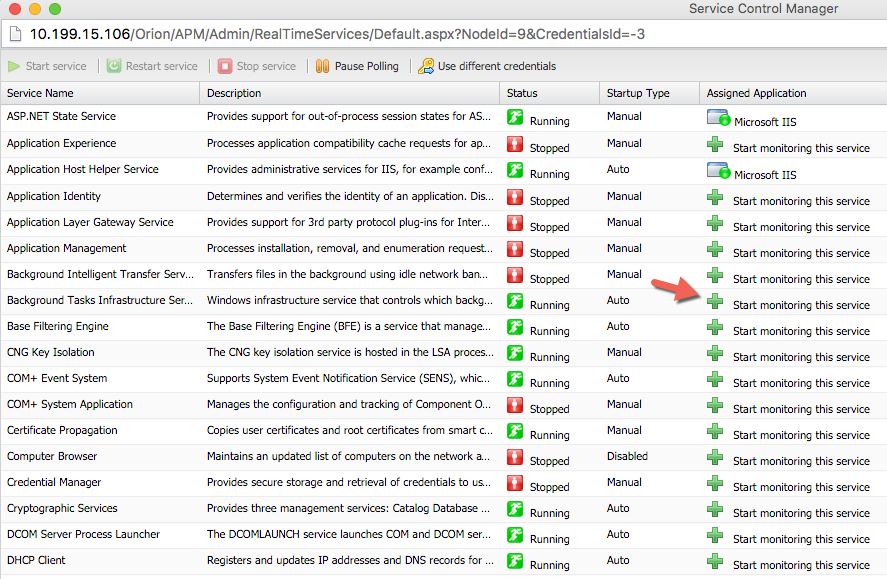Start monitoring the Credential Manager service
This screenshot has height=579, width=887.
pyautogui.click(x=801, y=487)
